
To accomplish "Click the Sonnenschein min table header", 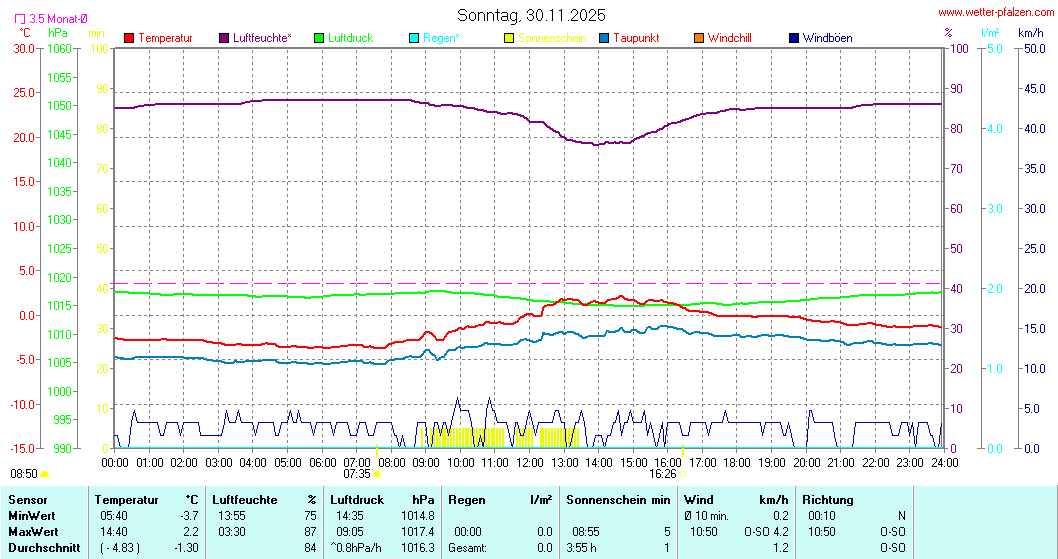I will click(619, 500).
